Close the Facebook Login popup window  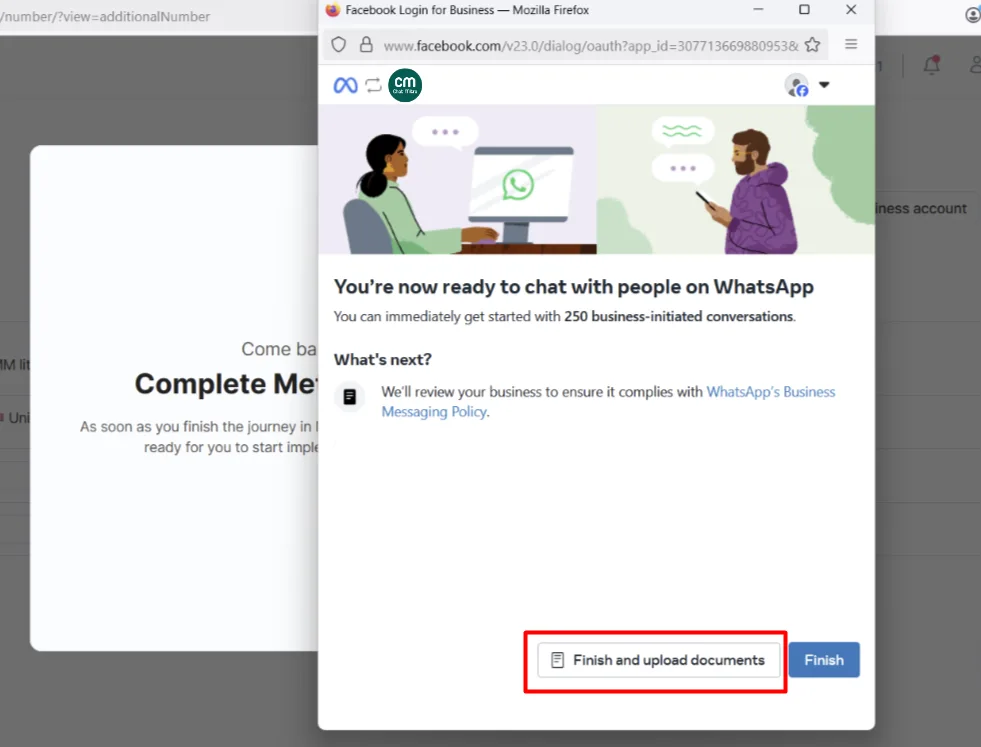(x=851, y=9)
